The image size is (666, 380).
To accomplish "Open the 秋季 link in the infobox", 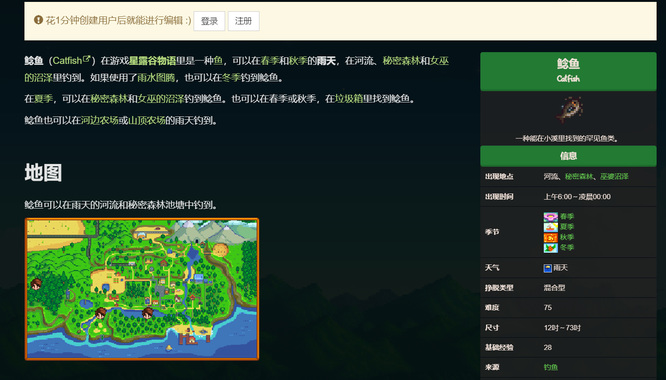I will coord(567,237).
